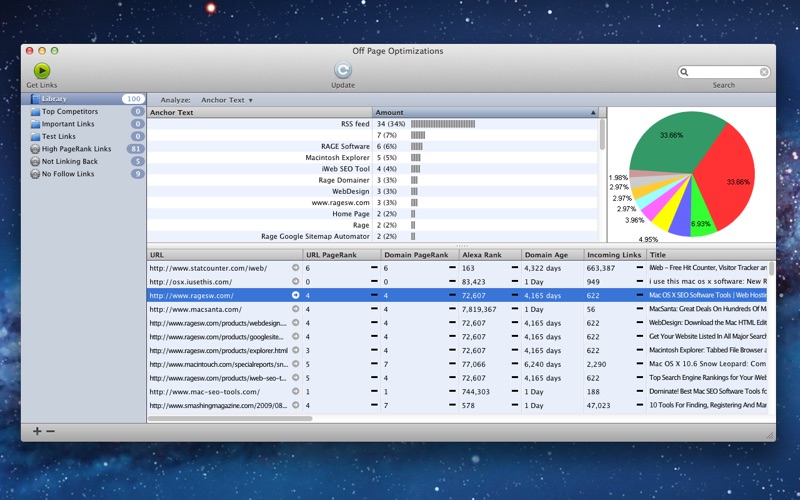Image resolution: width=800 pixels, height=500 pixels.
Task: Click the High PageRank Links gear icon
Action: [x=35, y=149]
